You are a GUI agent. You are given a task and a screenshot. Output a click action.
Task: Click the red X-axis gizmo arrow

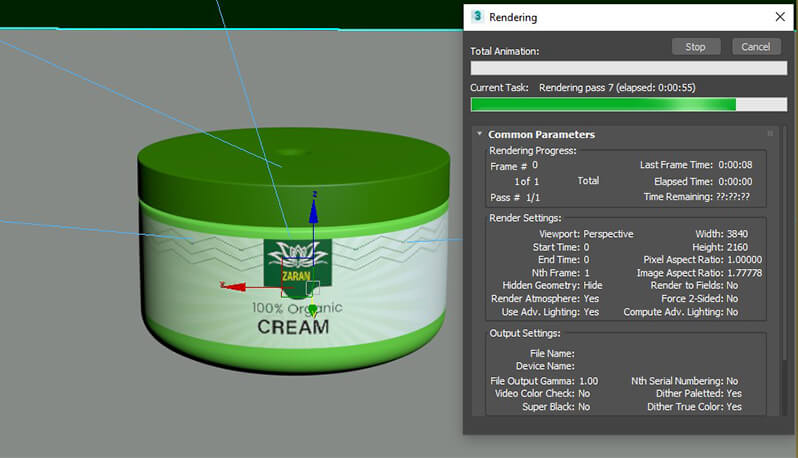point(229,287)
